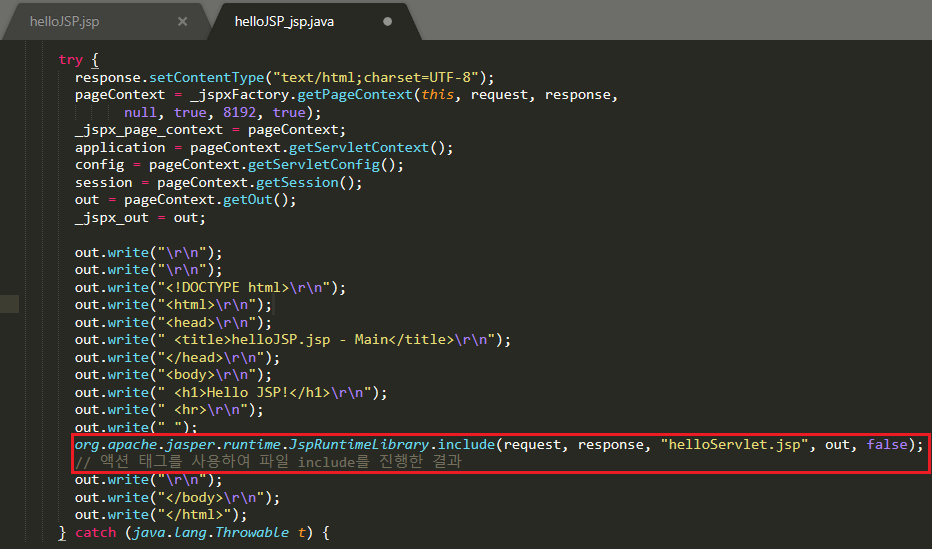Close the helloJSP.jsp tab

pyautogui.click(x=182, y=21)
